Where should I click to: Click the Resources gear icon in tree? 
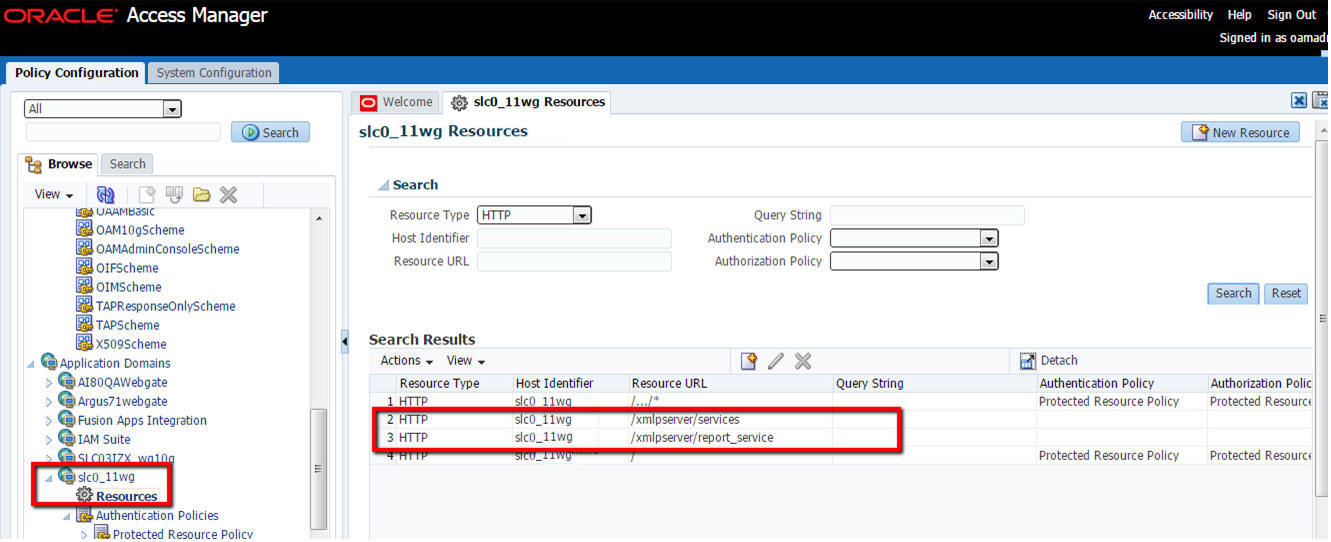(x=84, y=495)
